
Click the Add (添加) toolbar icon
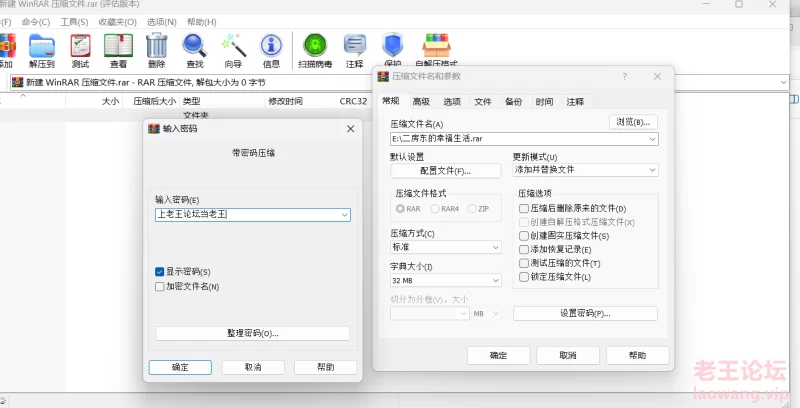pyautogui.click(x=7, y=50)
